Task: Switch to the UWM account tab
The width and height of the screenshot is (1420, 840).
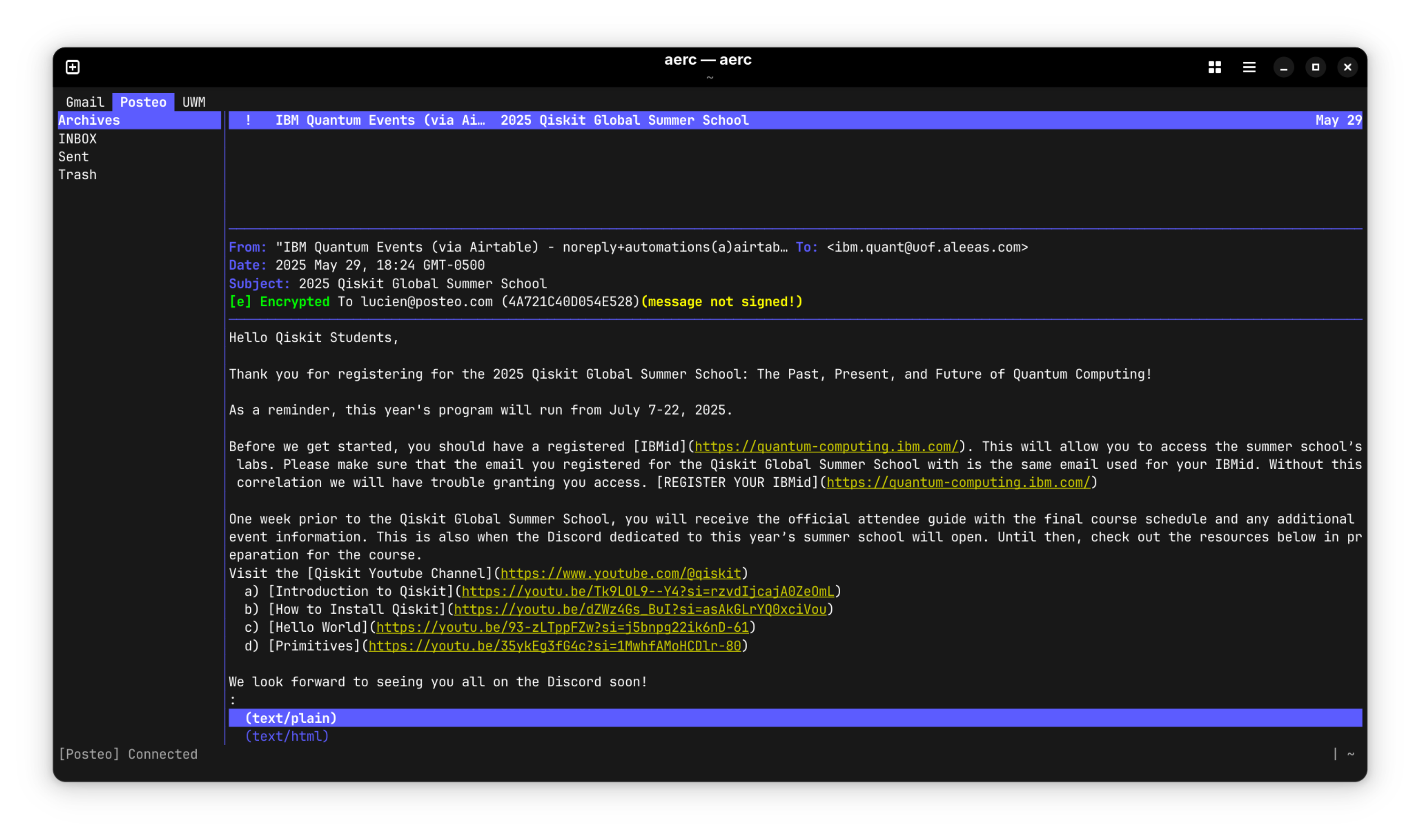Action: pos(194,103)
